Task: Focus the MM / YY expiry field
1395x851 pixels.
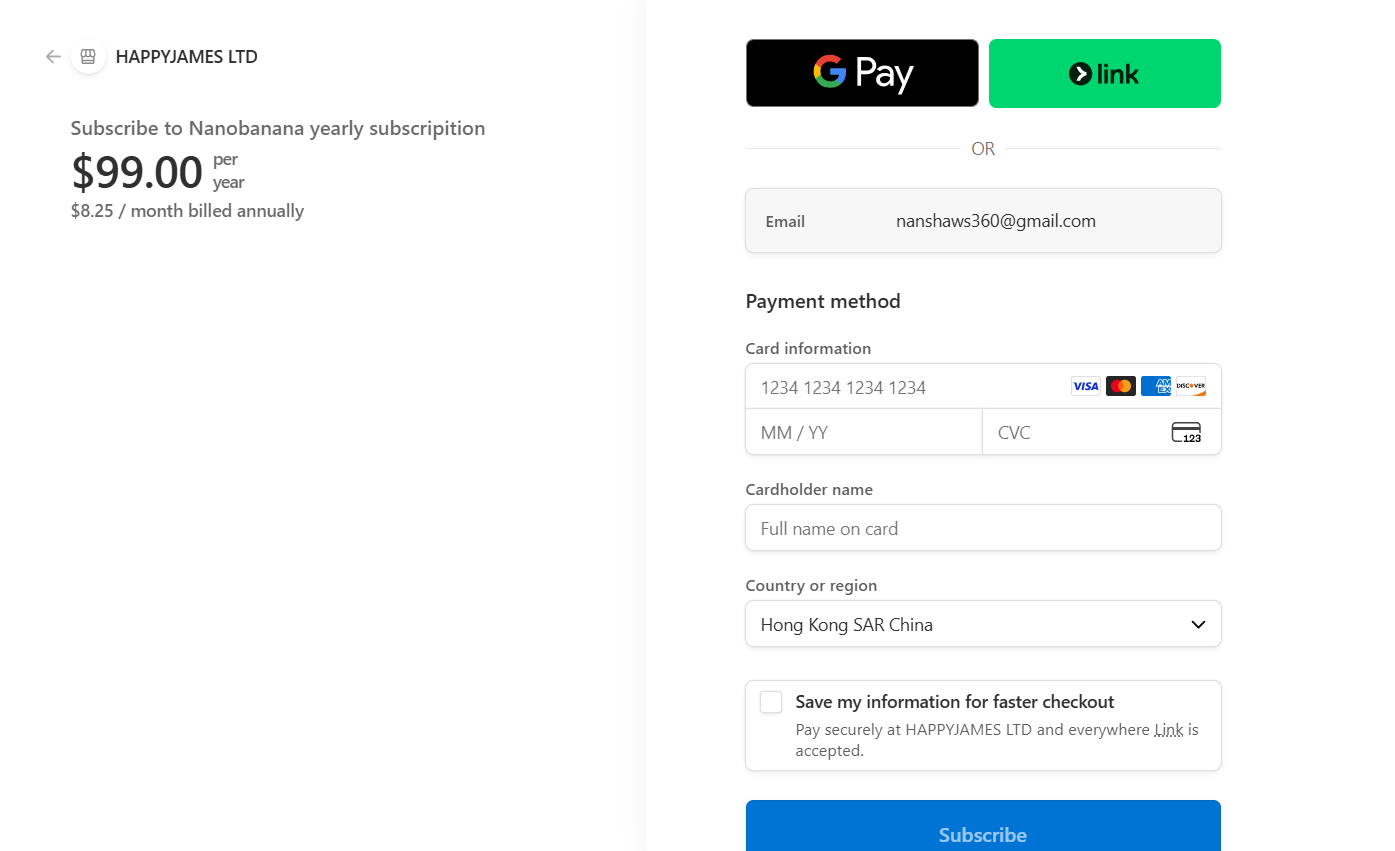Action: point(864,432)
